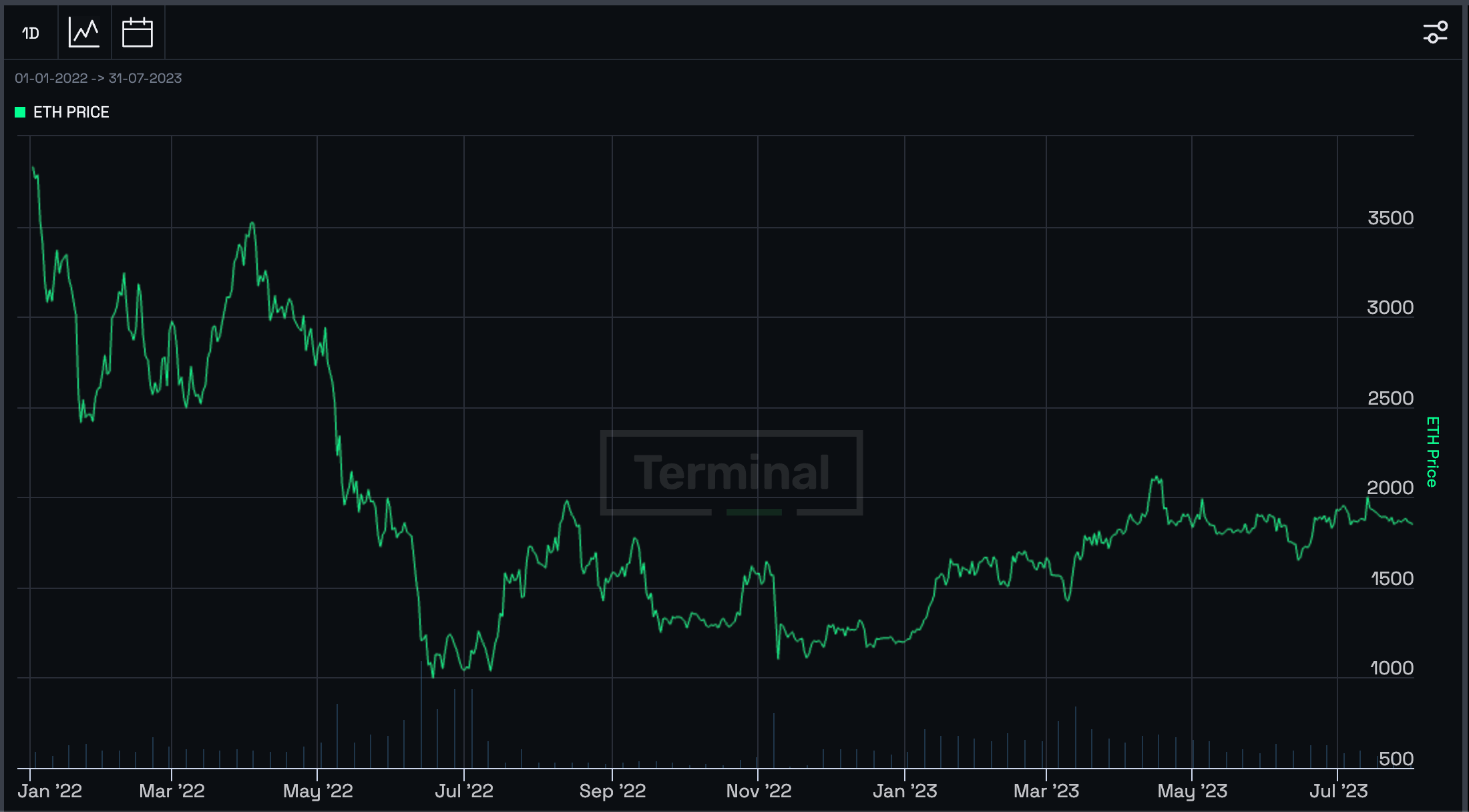Select the Sep '22 x-axis label
This screenshot has width=1469, height=812.
pyautogui.click(x=612, y=791)
